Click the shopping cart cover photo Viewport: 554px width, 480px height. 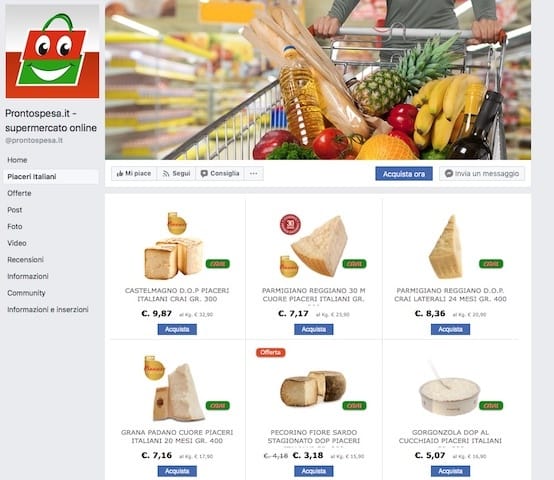pos(318,80)
